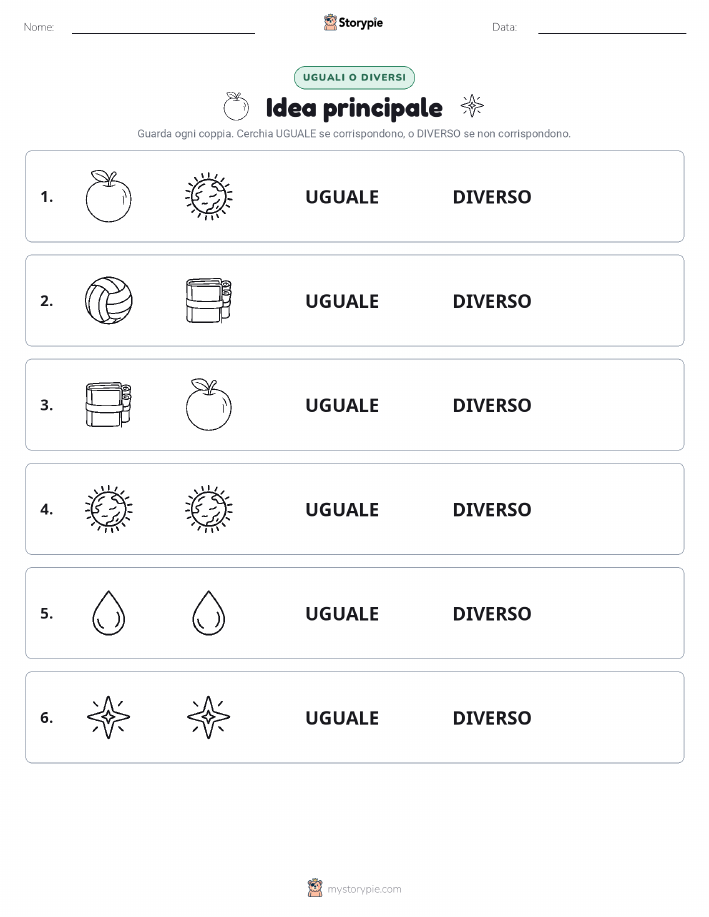
Task: Click the UGUALI O DIVERSI badge
Action: 354,77
